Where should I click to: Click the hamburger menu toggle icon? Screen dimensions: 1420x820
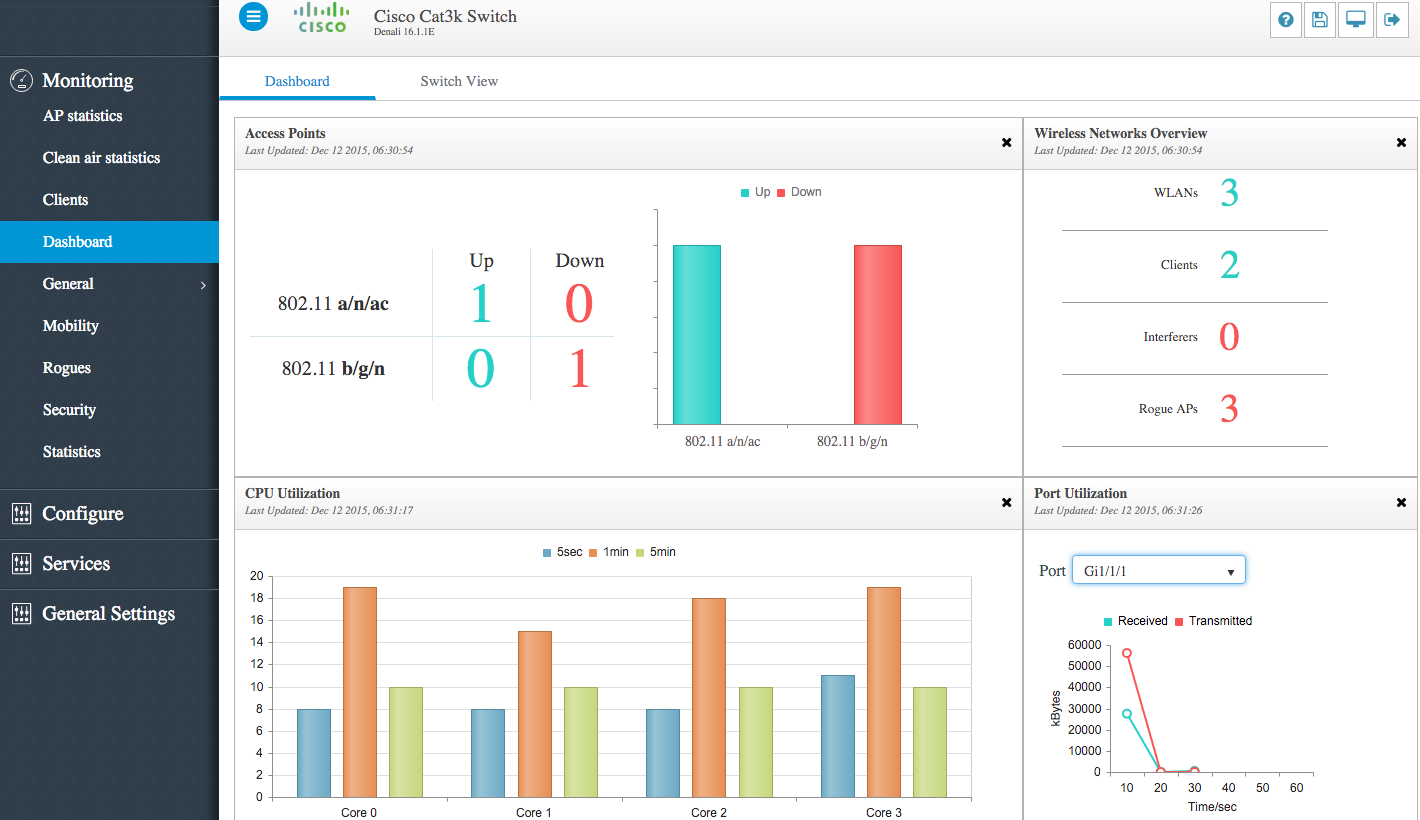pos(253,16)
